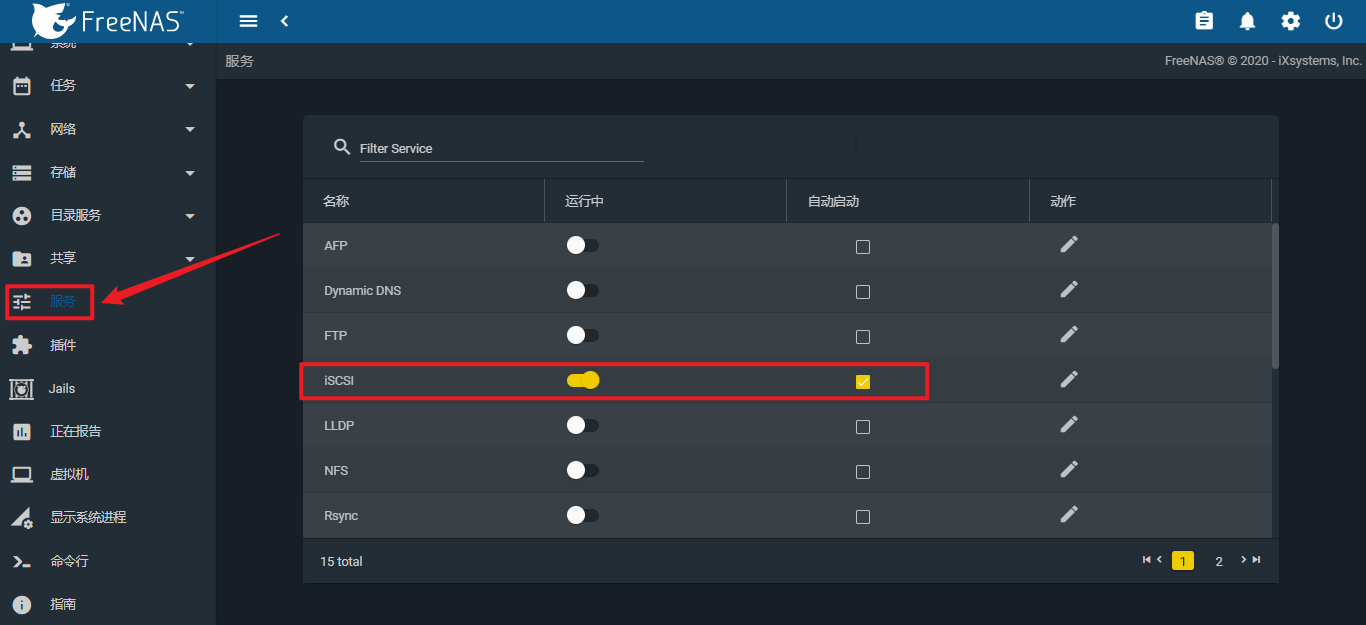Check AFP auto-start checkbox
The height and width of the screenshot is (625, 1366).
[863, 247]
